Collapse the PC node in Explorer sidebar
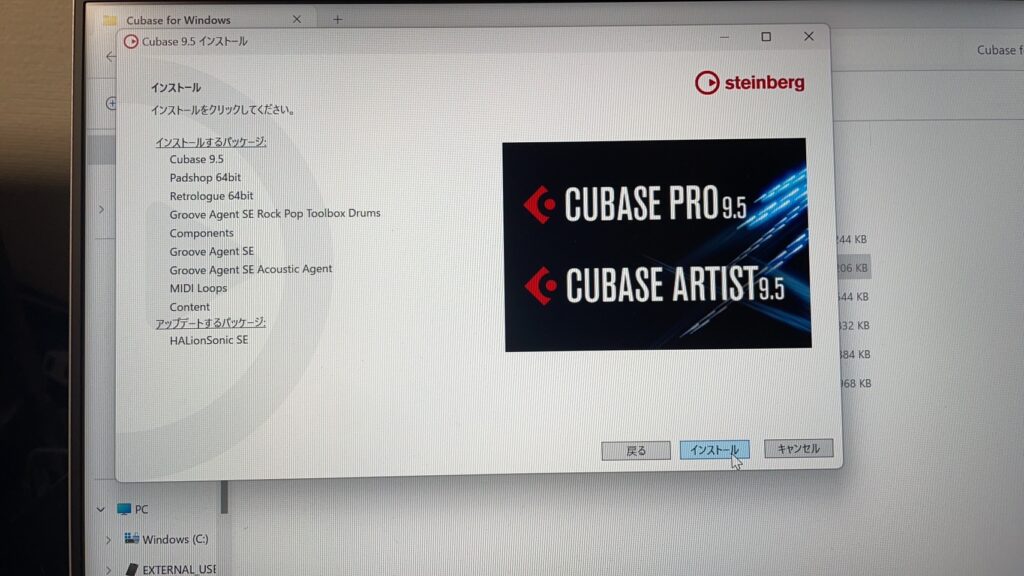This screenshot has width=1024, height=576. (101, 509)
